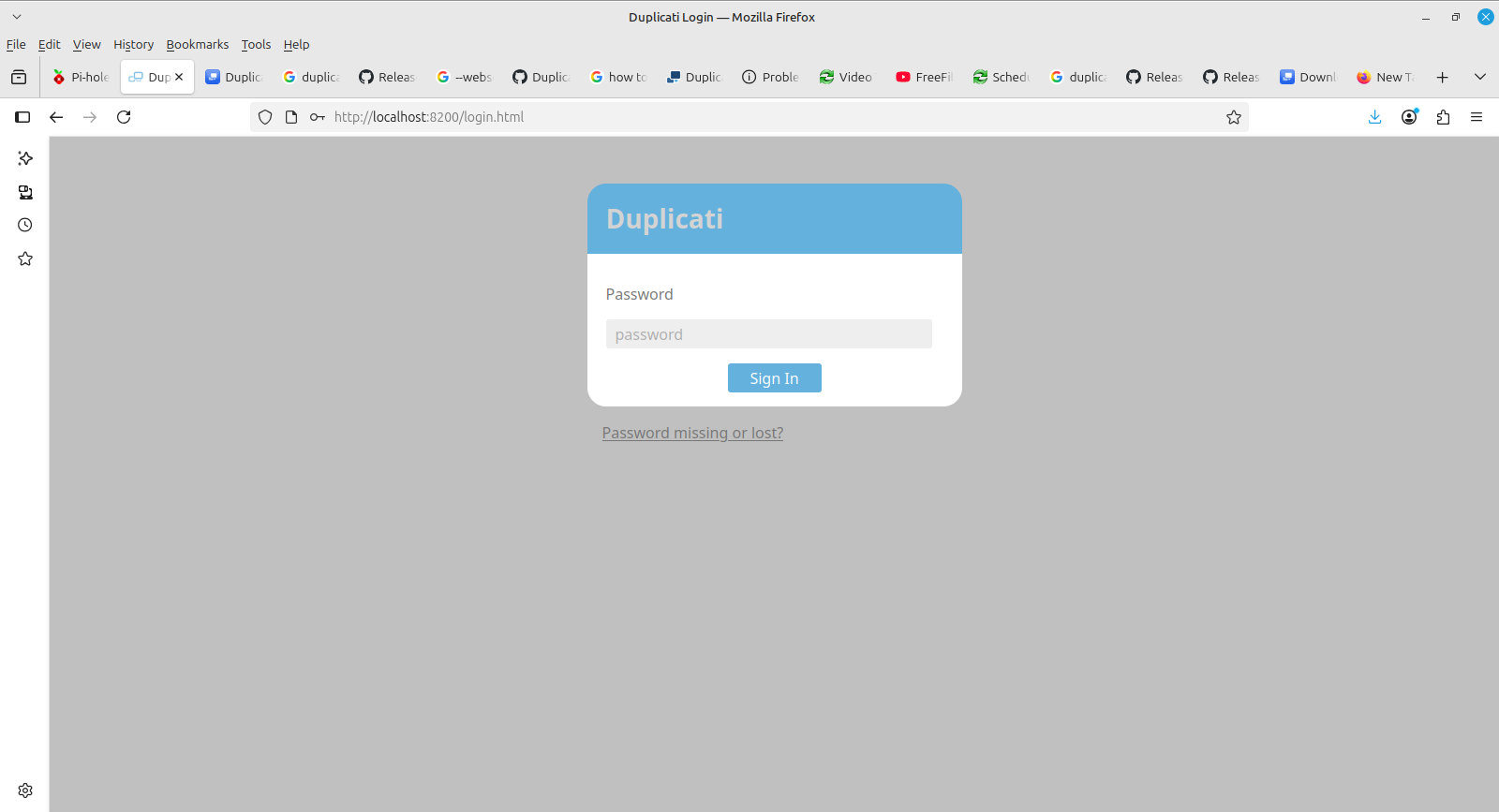This screenshot has height=812, width=1499.
Task: Open the Firefox account icon
Action: (1409, 117)
